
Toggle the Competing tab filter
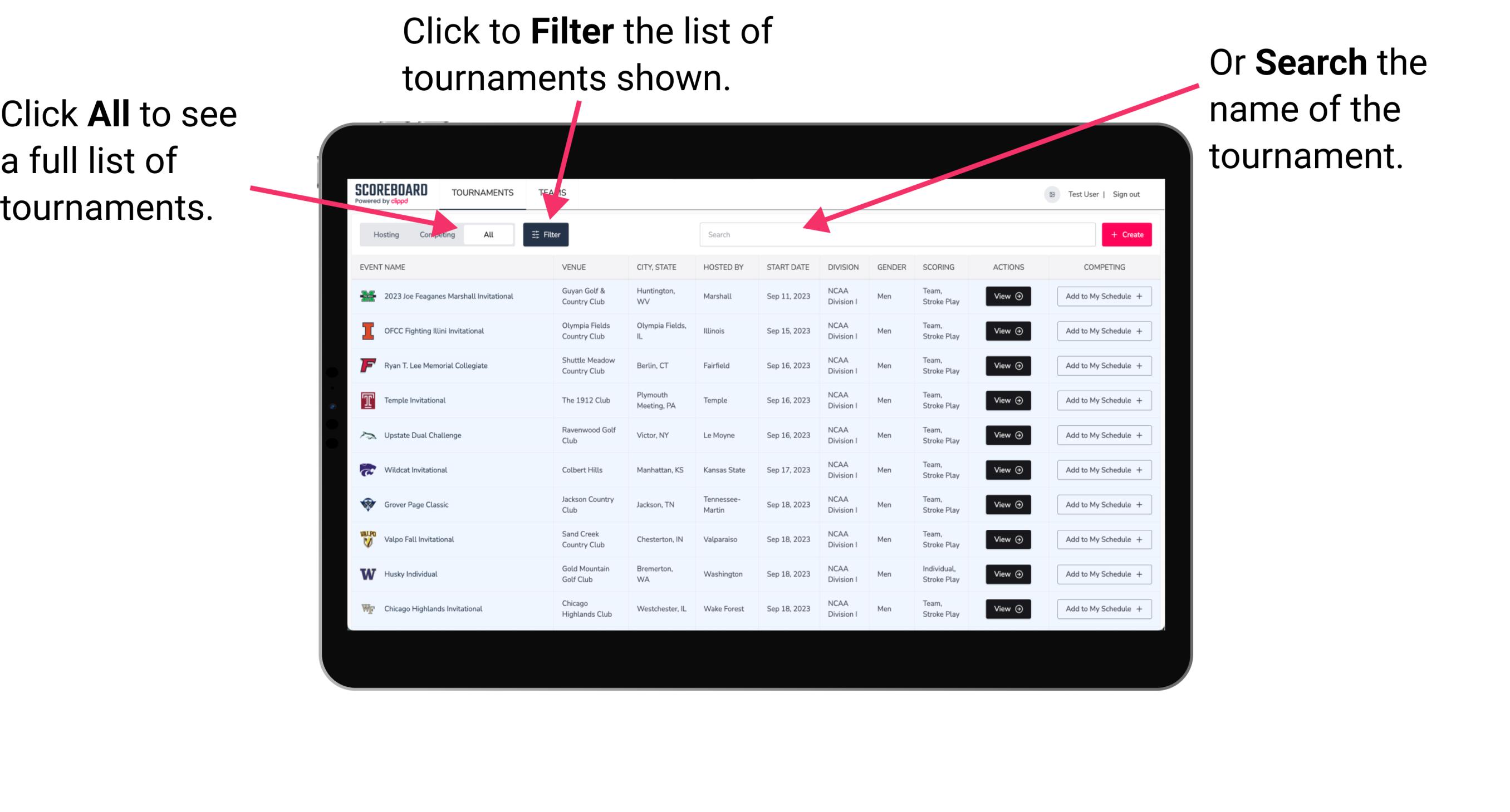point(436,234)
